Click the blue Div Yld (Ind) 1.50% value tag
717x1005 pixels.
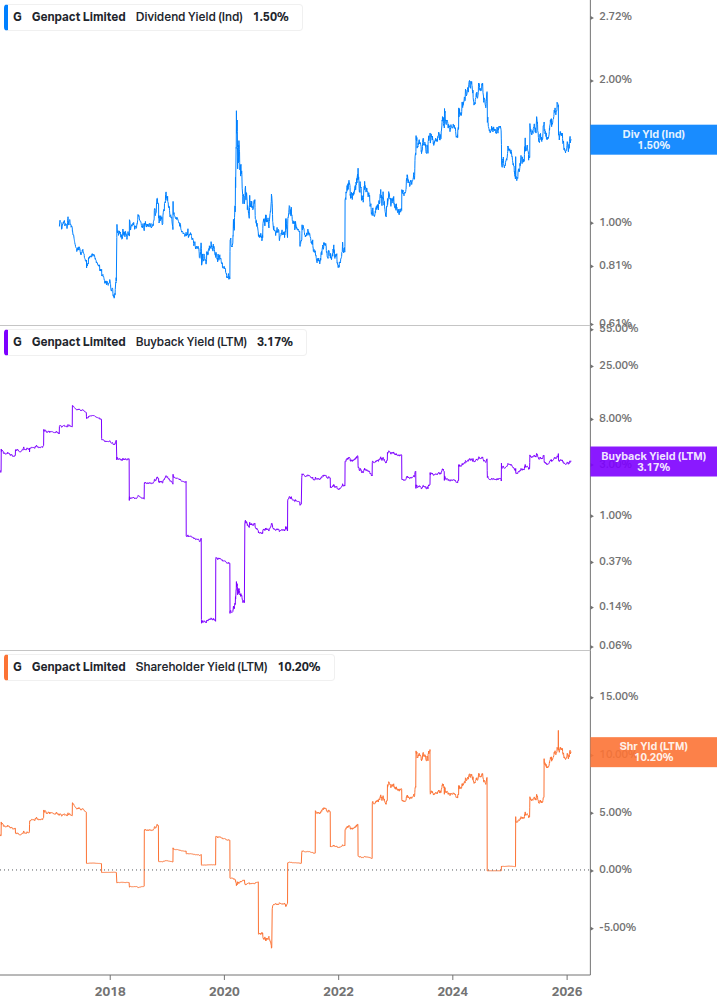click(654, 140)
